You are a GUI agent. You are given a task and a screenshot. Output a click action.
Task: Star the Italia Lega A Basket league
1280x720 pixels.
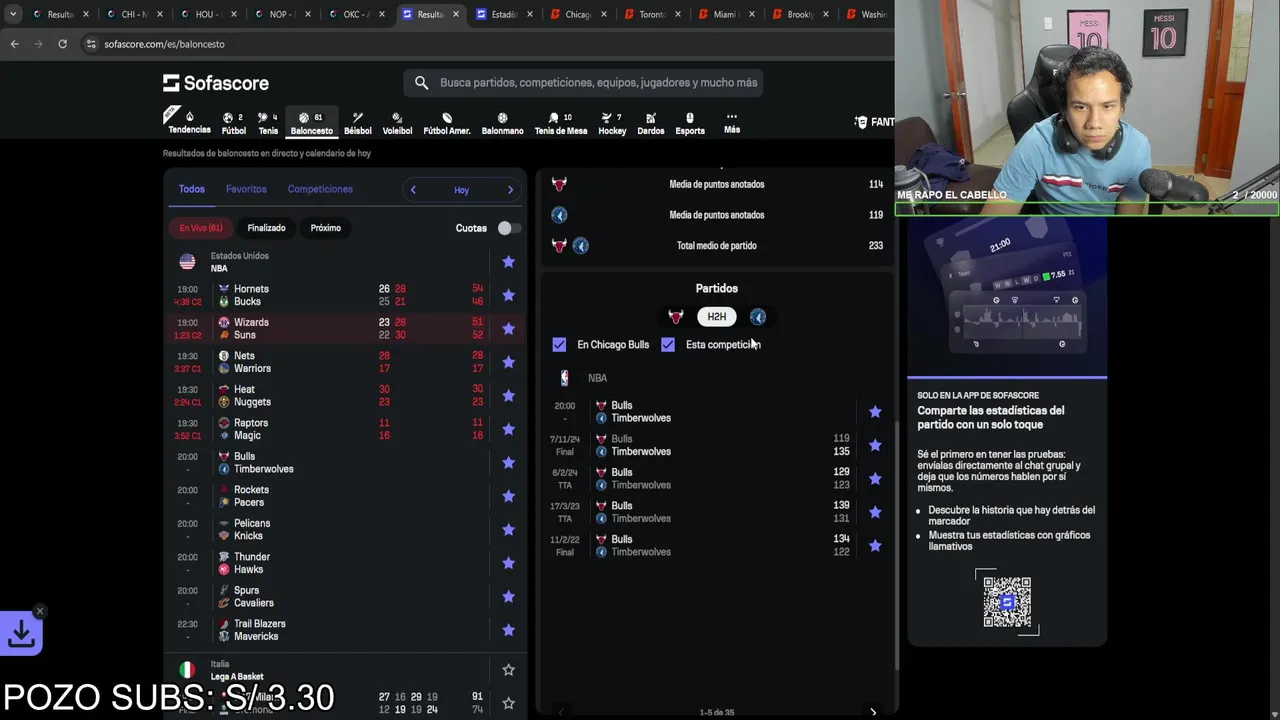(x=508, y=669)
